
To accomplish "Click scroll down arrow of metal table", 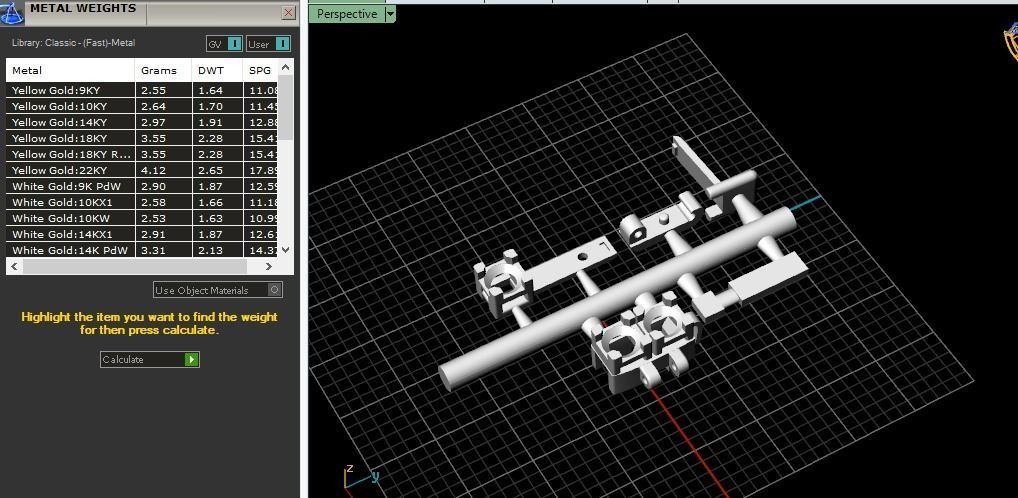I will [x=286, y=249].
